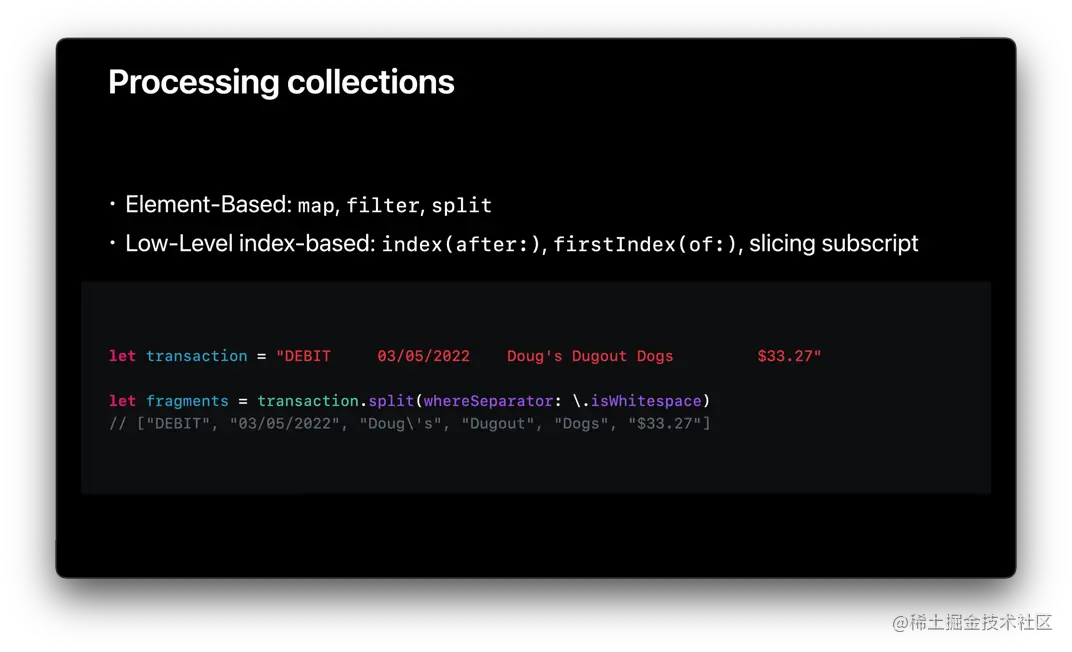Click the 'slicing subscript' text
The height and width of the screenshot is (652, 1072).
pyautogui.click(x=833, y=243)
